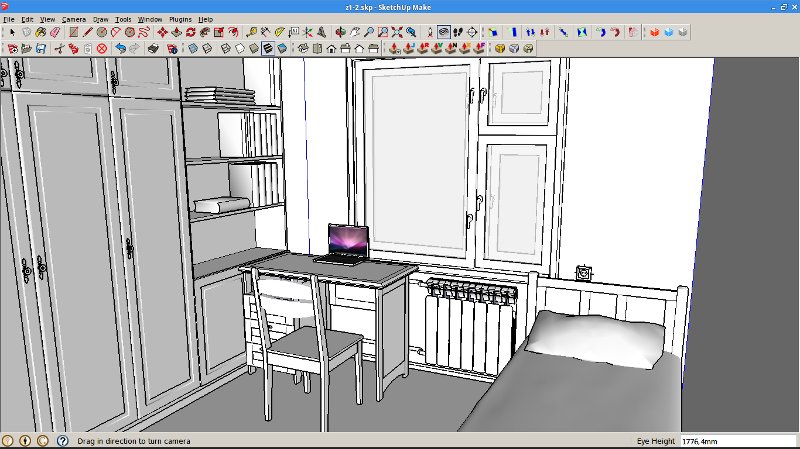Viewport: 800px width, 449px height.
Task: Click Zoom Extents
Action: 397,32
